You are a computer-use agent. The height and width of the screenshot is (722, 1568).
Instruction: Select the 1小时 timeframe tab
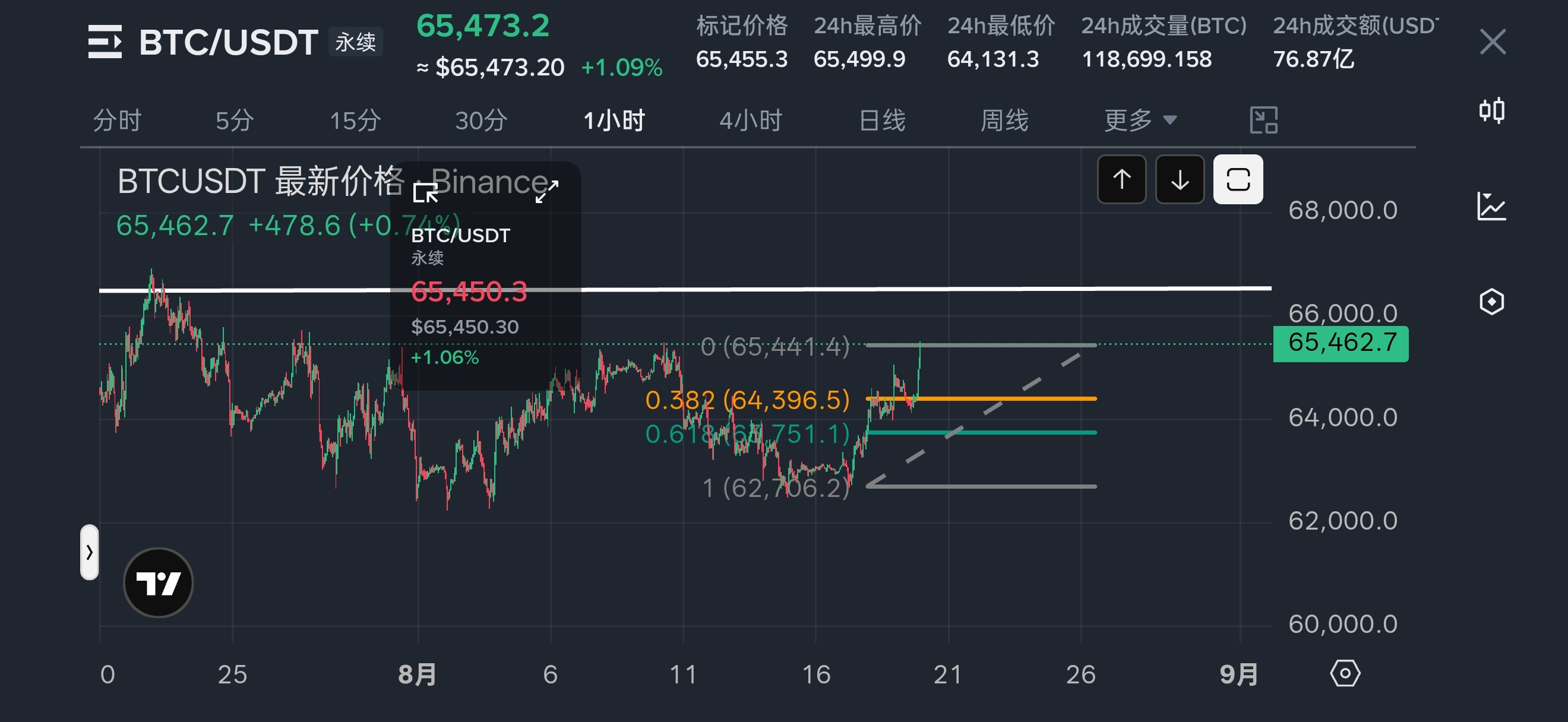point(614,121)
